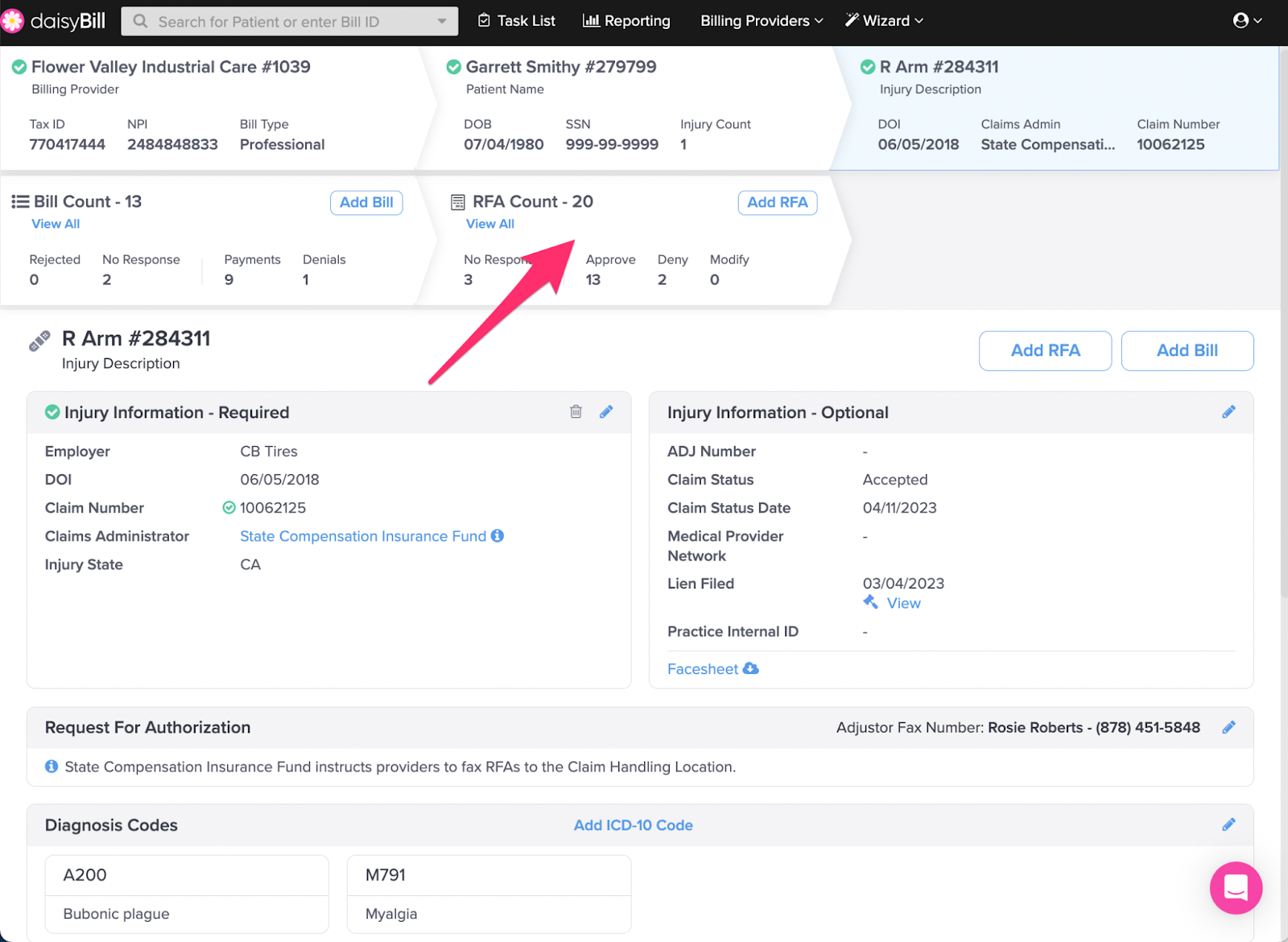Click the Deny count 2
The width and height of the screenshot is (1288, 942).
[x=662, y=279]
